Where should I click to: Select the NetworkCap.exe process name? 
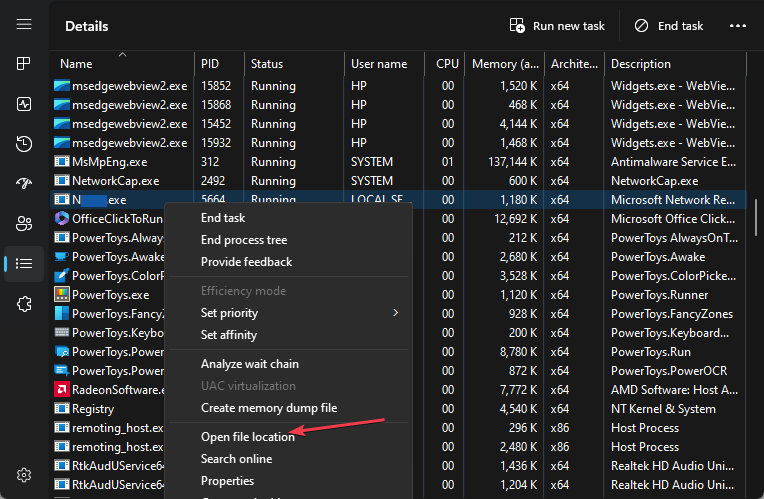(115, 181)
